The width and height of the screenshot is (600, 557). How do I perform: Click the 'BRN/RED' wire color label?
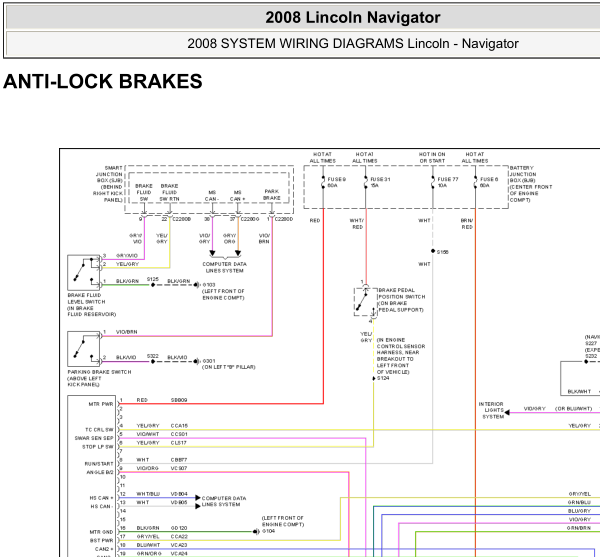[x=467, y=224]
